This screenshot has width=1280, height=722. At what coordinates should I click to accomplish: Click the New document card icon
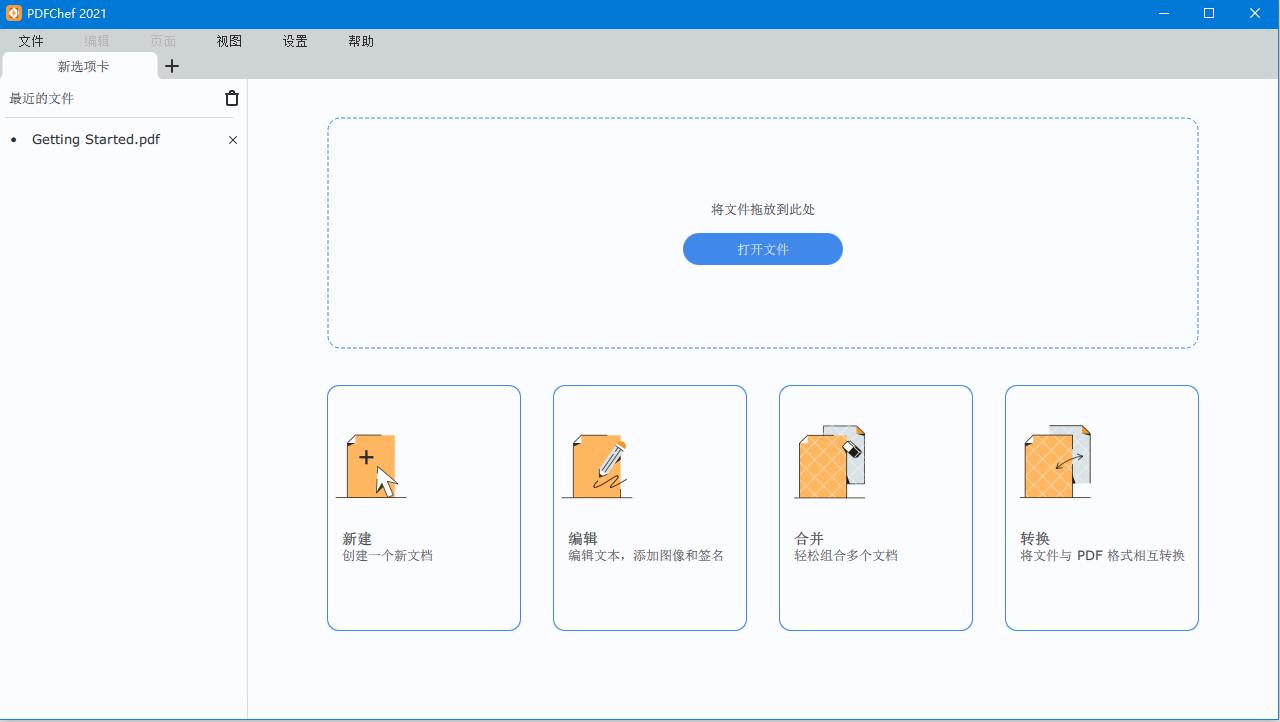coord(371,465)
